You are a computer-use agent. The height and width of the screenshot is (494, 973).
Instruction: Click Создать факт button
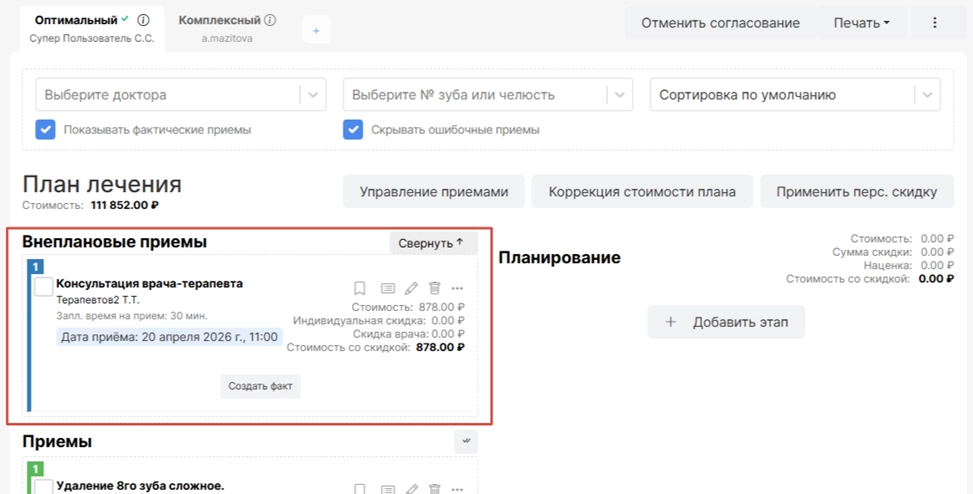260,386
